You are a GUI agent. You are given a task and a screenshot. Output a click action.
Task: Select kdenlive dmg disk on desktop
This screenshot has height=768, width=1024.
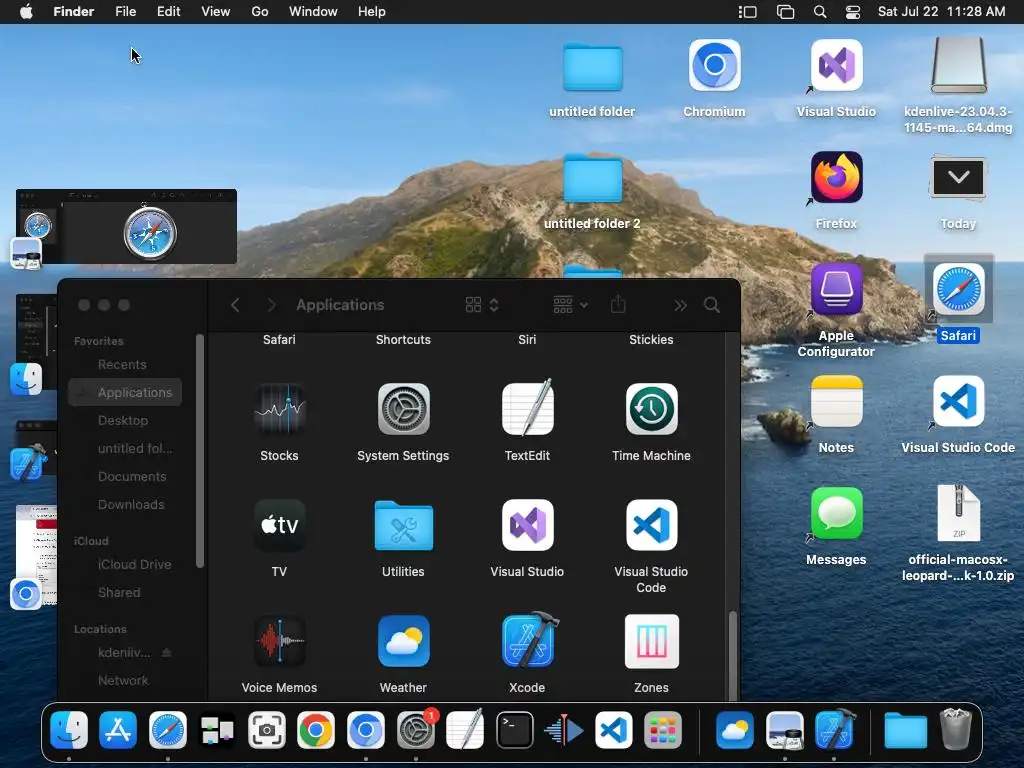[x=958, y=65]
